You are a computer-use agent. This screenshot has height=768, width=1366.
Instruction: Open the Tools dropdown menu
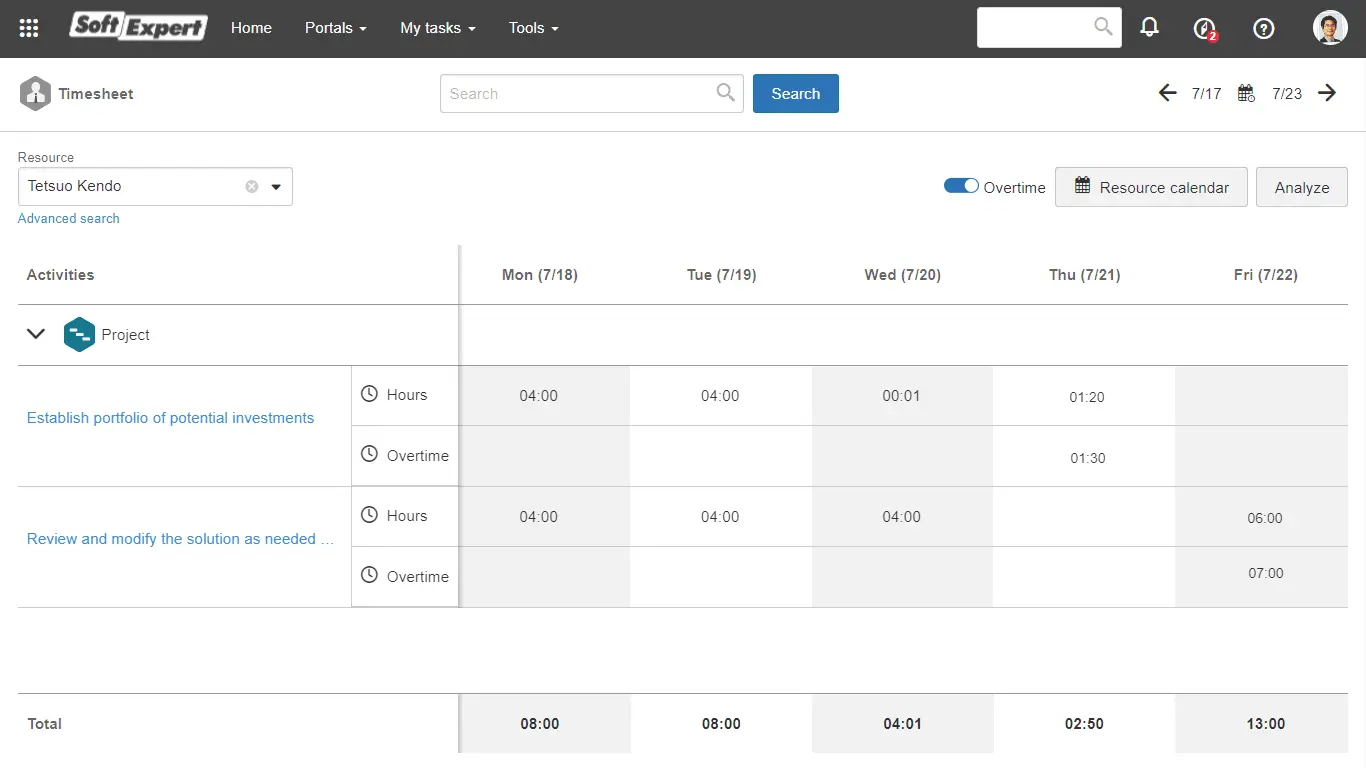tap(533, 28)
